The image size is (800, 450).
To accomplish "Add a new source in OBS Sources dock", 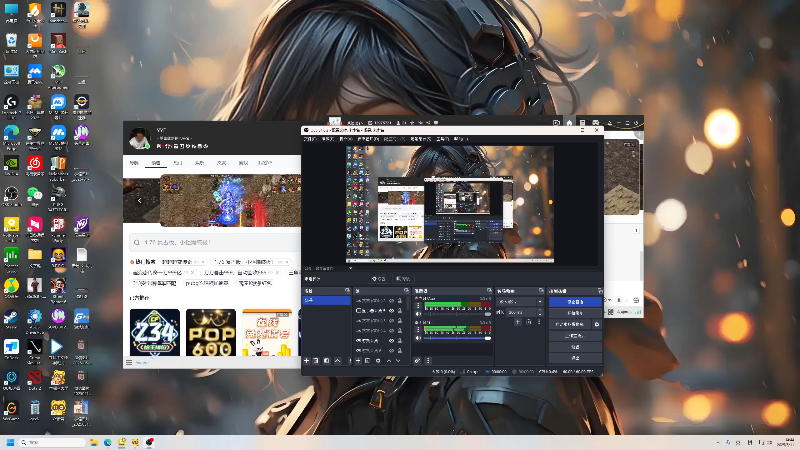I will point(358,361).
